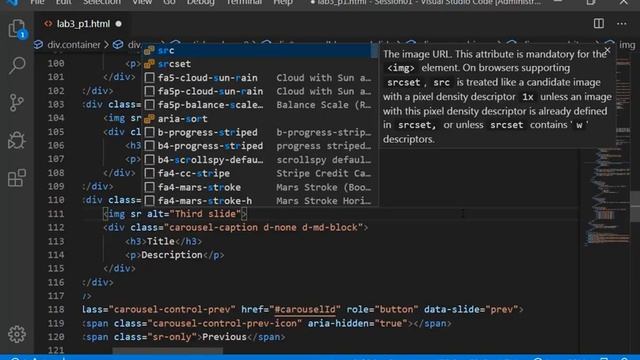Viewport: 640px width, 360px height.
Task: Choose the srcset suggestion
Action: [x=257, y=64]
